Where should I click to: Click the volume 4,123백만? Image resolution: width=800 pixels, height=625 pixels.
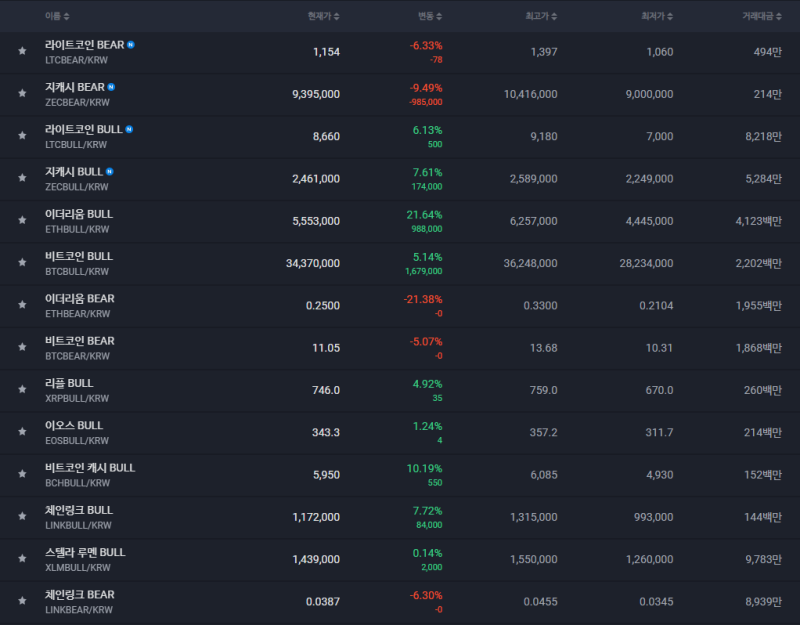[x=759, y=221]
